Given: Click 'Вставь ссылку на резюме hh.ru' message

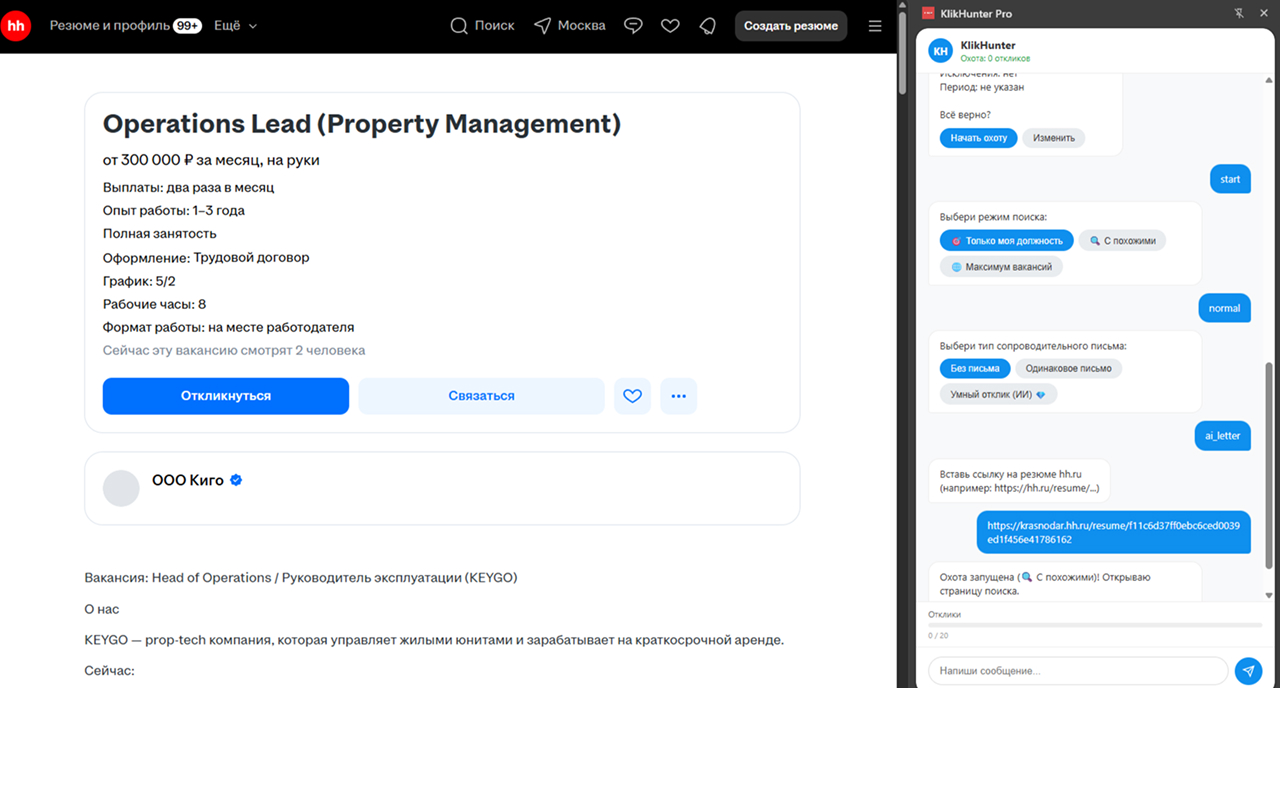Looking at the screenshot, I should pyautogui.click(x=1019, y=481).
